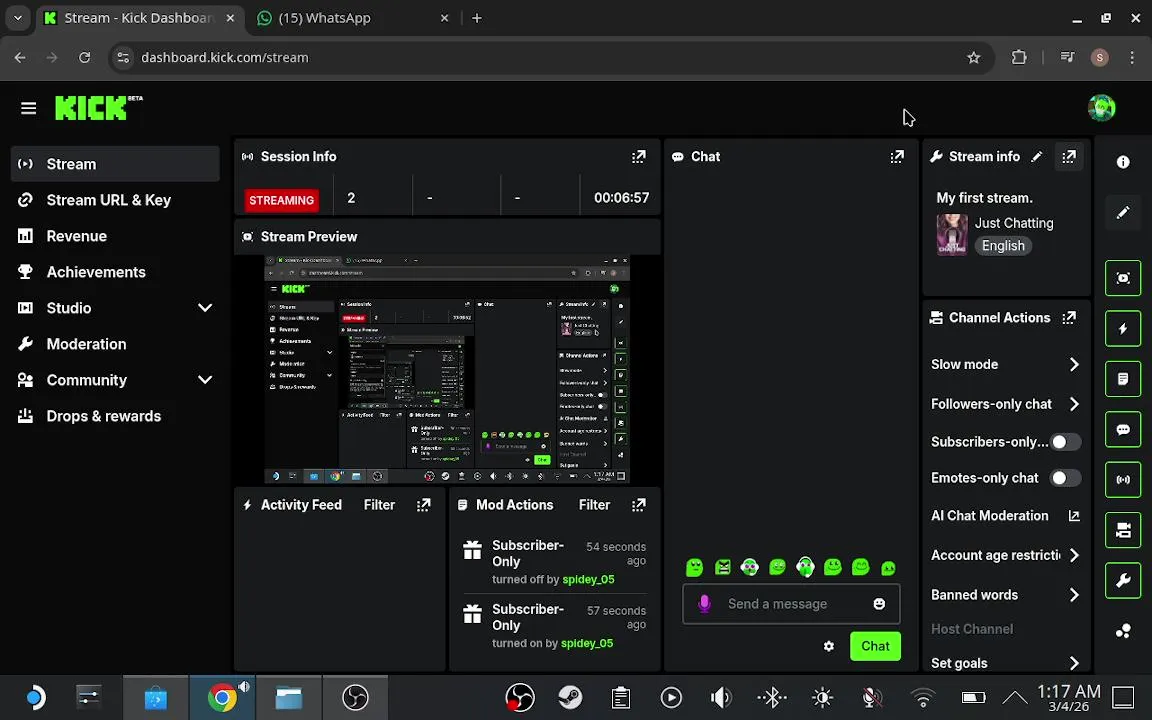Screen dimensions: 1152x720
Task: Select Stream in the left navigation
Action: tap(115, 164)
